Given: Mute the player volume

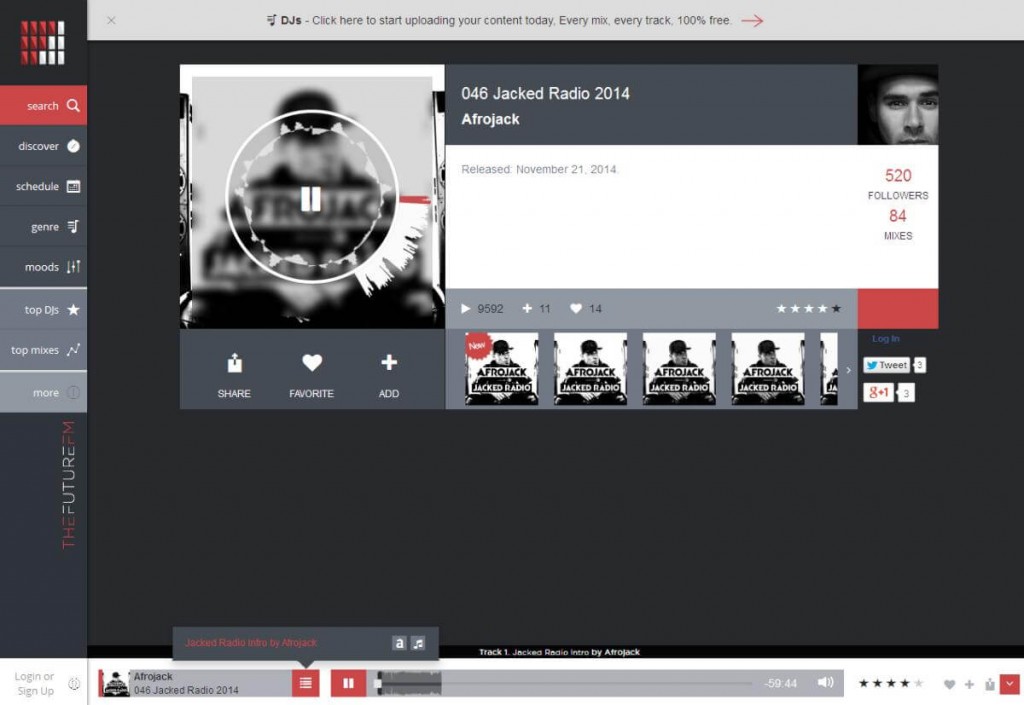Looking at the screenshot, I should tap(825, 683).
